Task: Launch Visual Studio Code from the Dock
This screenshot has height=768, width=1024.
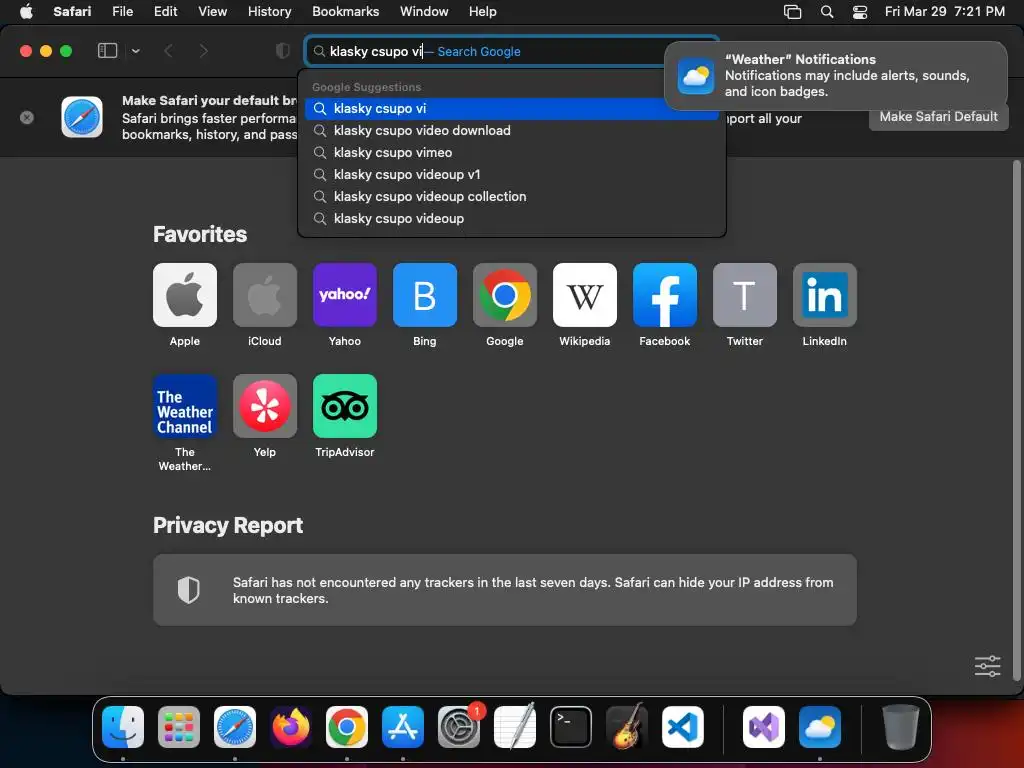Action: (682, 727)
